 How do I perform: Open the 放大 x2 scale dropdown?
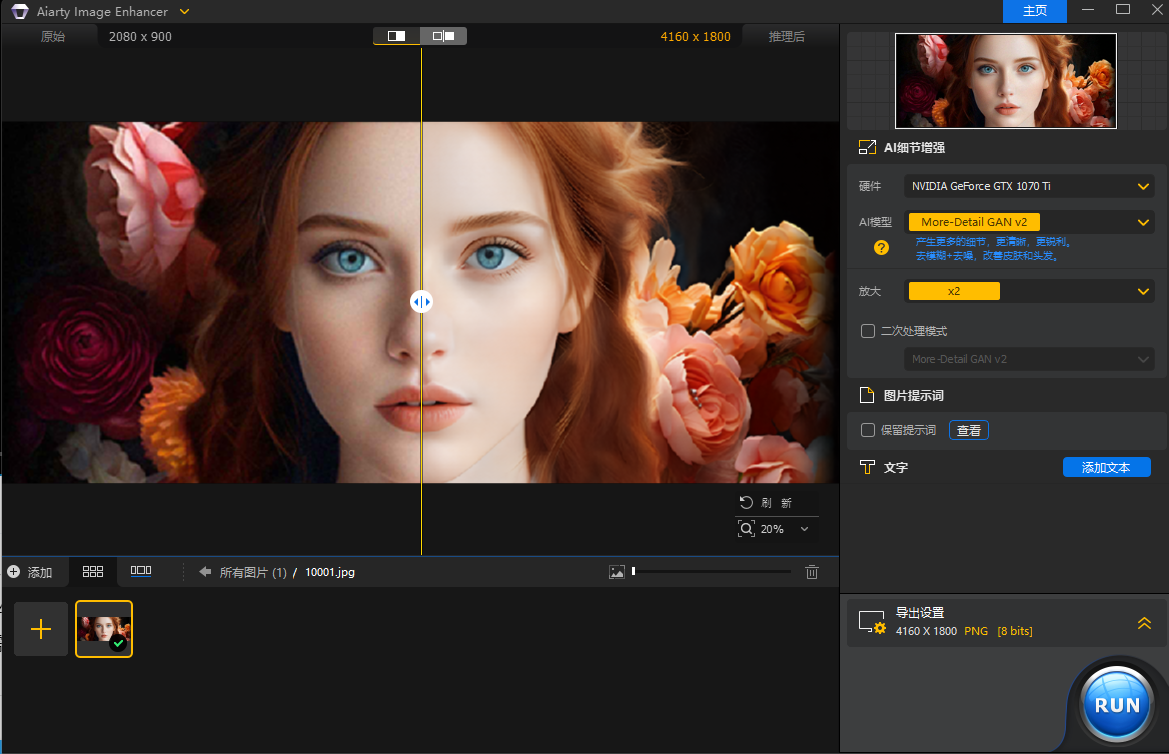[1029, 291]
